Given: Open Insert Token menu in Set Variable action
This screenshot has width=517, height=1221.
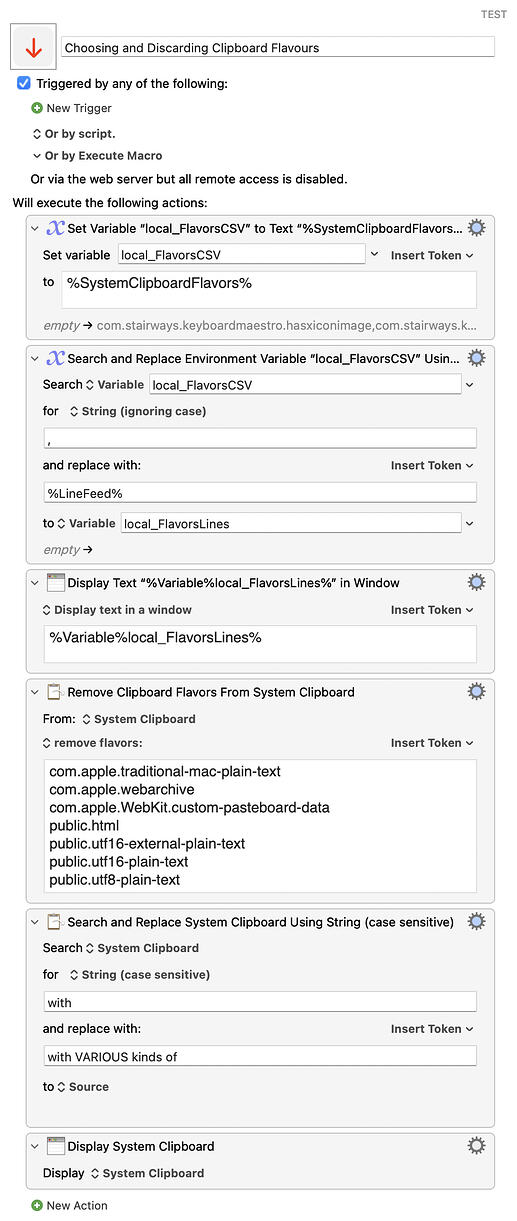Looking at the screenshot, I should point(432,255).
